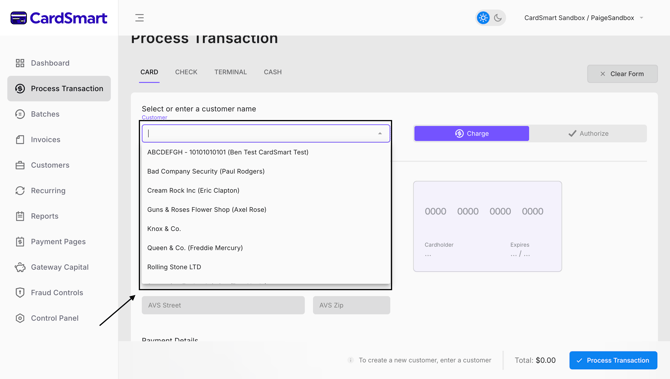Click the CardSmart logo

59,18
